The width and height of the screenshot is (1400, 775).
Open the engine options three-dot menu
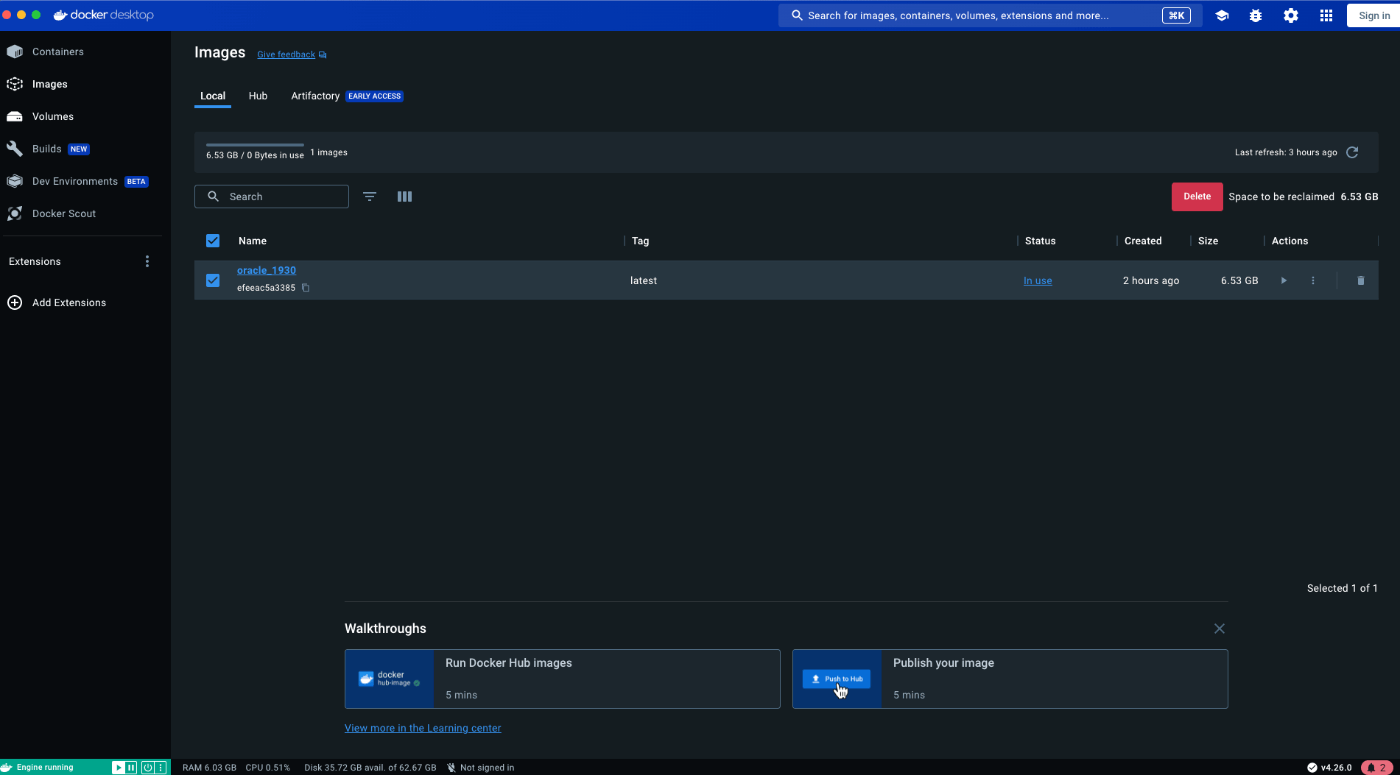tap(160, 768)
